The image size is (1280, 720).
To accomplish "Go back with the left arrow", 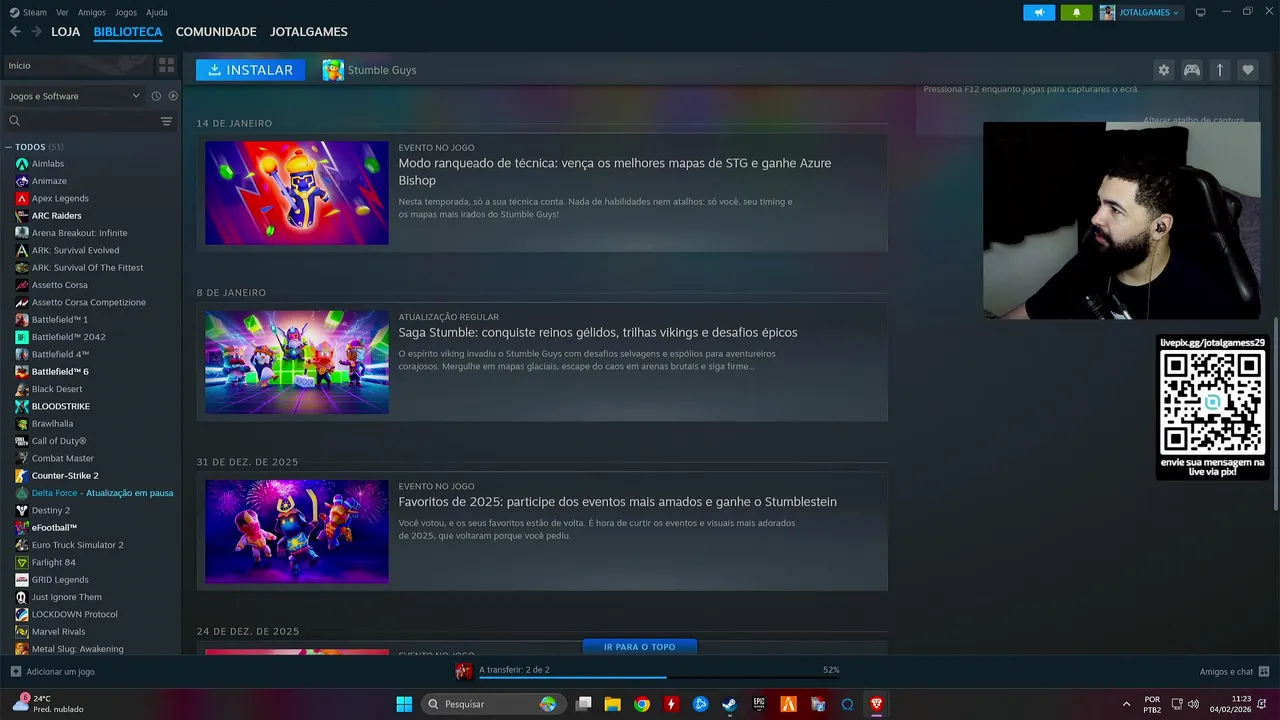I will [15, 32].
